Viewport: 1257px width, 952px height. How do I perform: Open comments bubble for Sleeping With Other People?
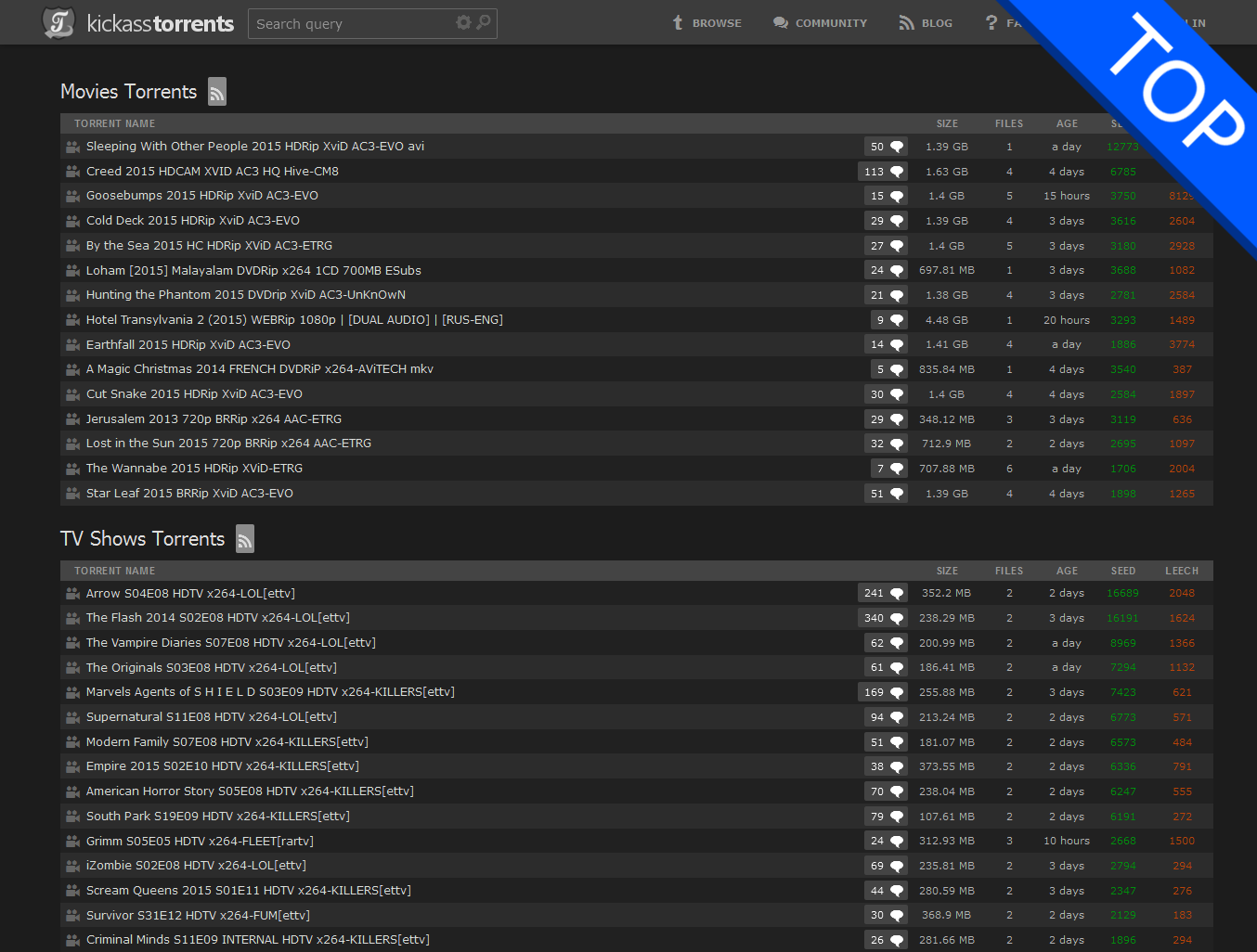(x=886, y=147)
